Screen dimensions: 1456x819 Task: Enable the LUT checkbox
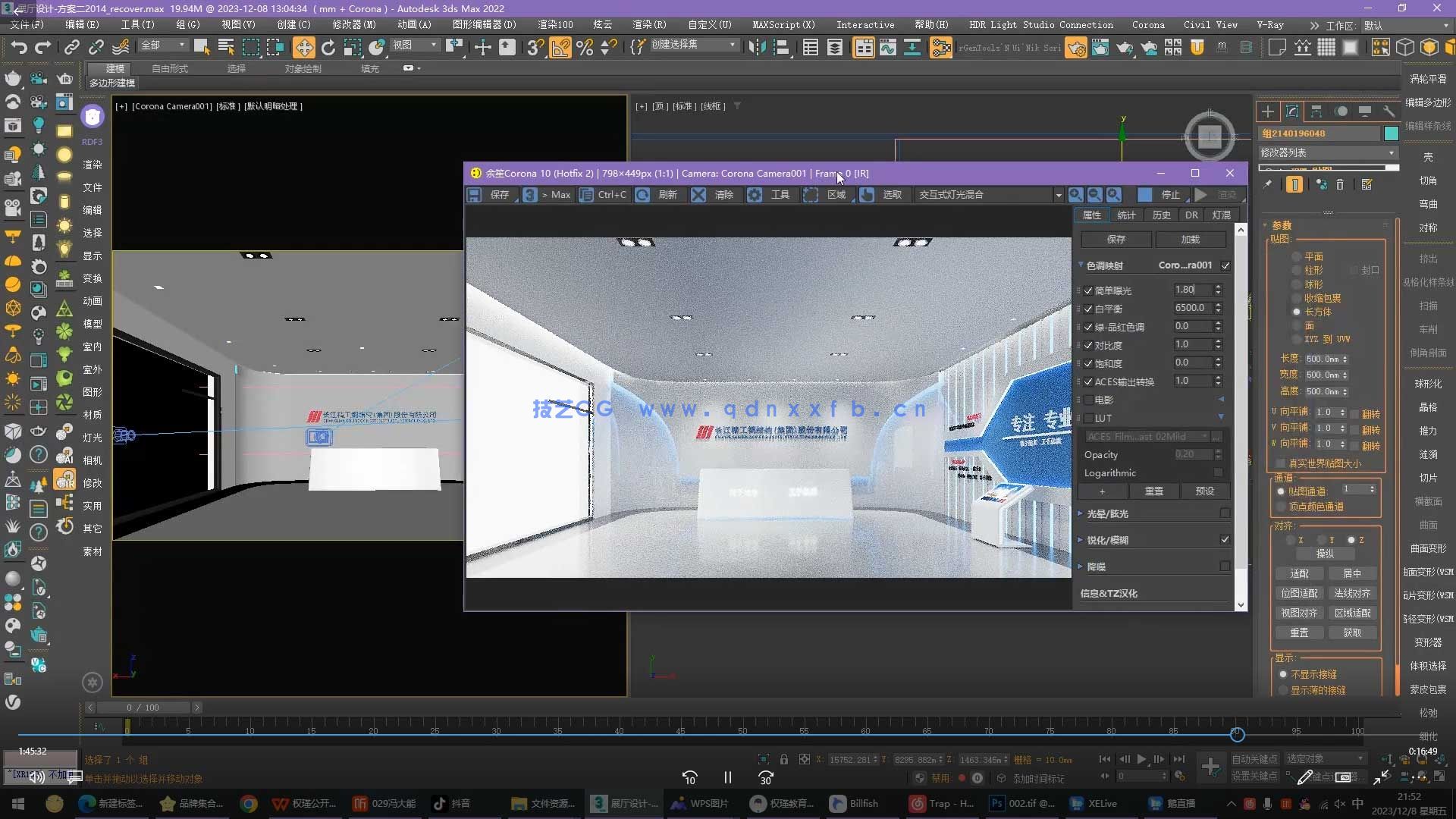coord(1088,418)
